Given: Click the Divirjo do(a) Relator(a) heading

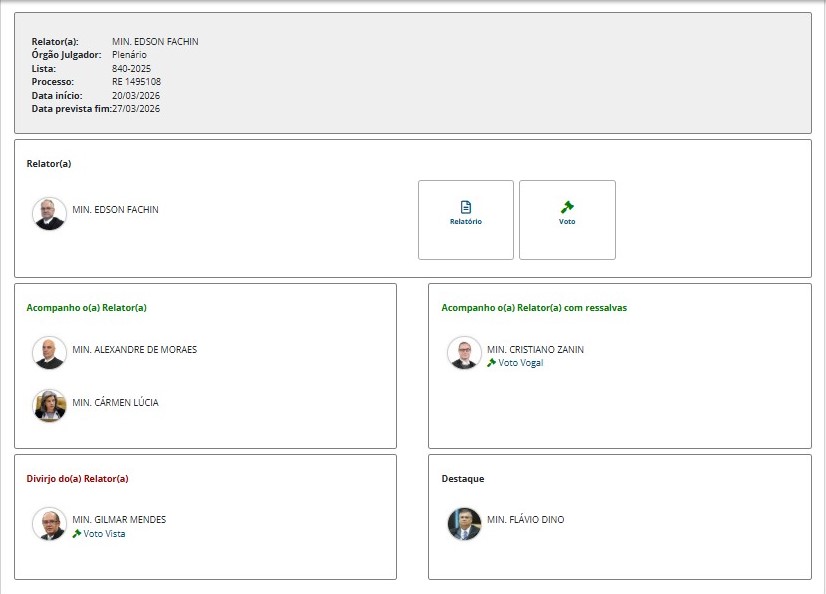Looking at the screenshot, I should [77, 479].
